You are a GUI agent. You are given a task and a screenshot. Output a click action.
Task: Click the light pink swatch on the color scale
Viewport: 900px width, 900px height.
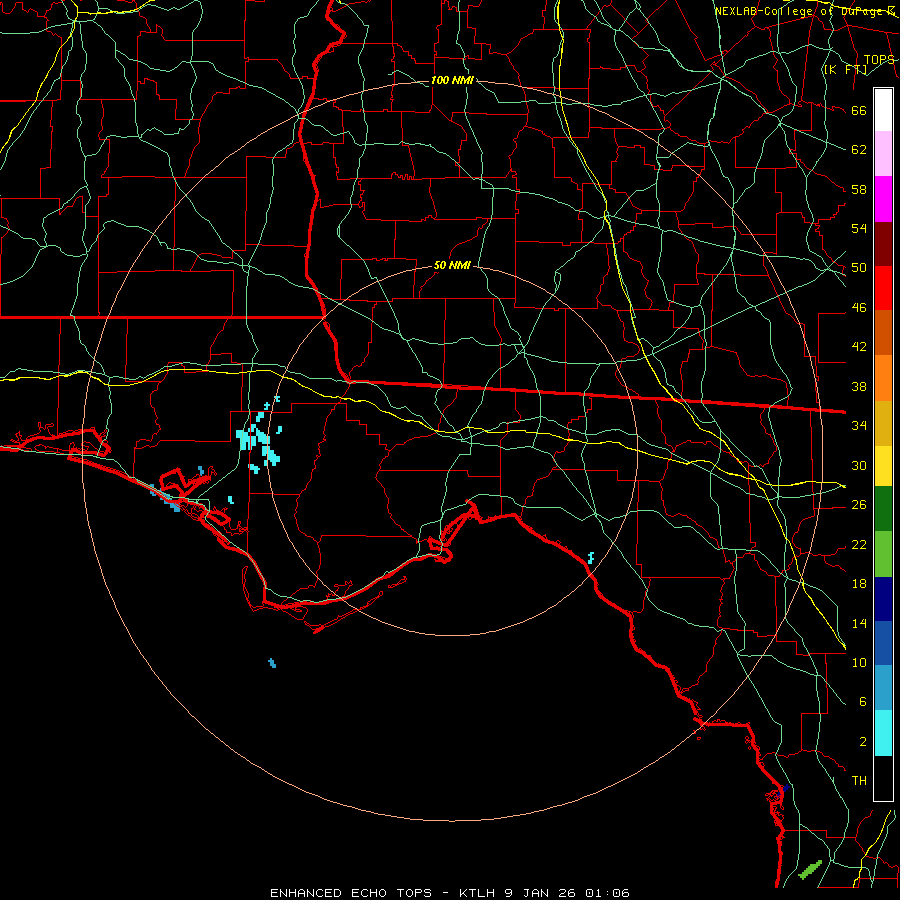tap(883, 154)
